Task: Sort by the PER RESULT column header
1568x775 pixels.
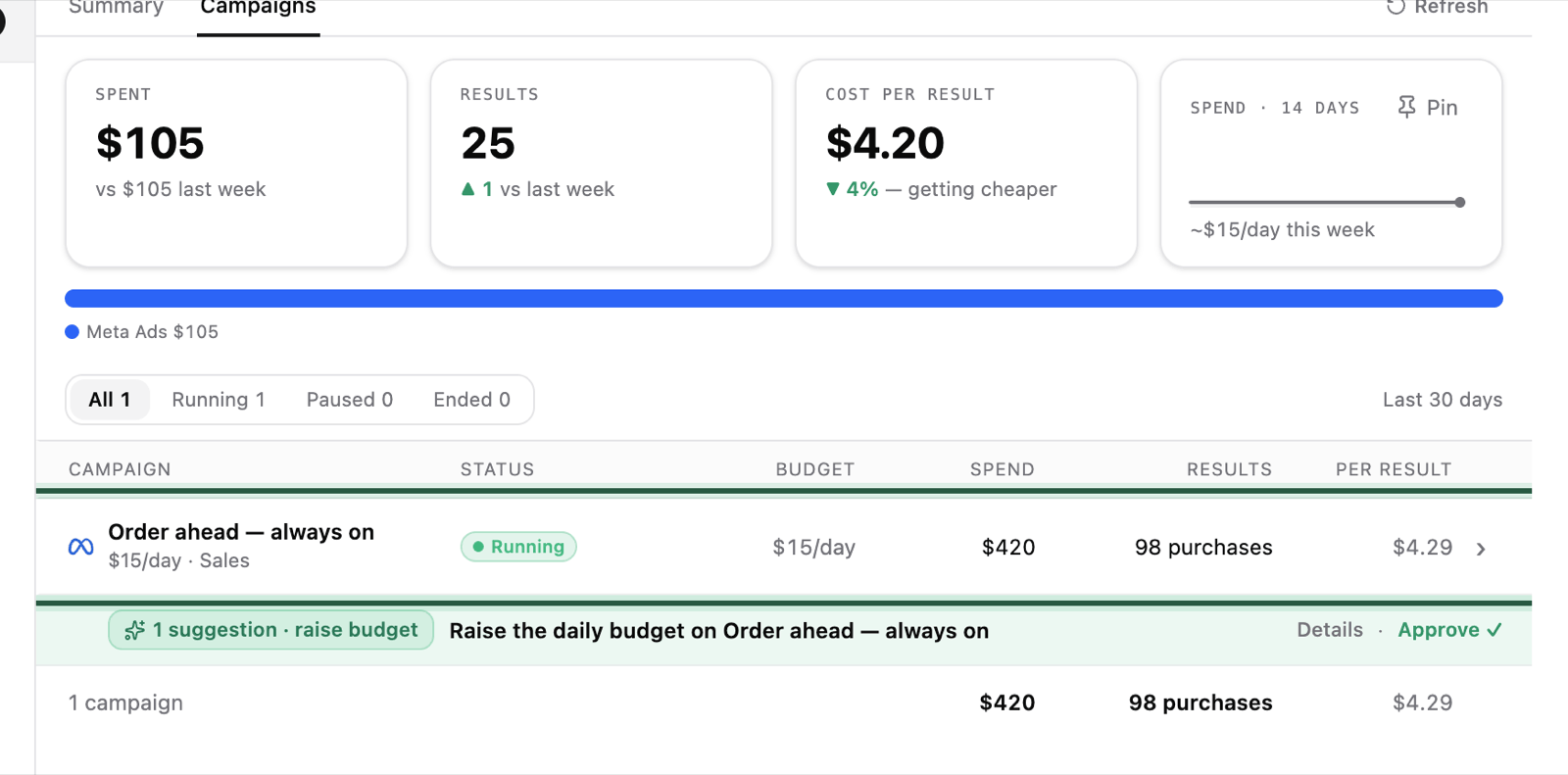Action: click(x=1394, y=469)
